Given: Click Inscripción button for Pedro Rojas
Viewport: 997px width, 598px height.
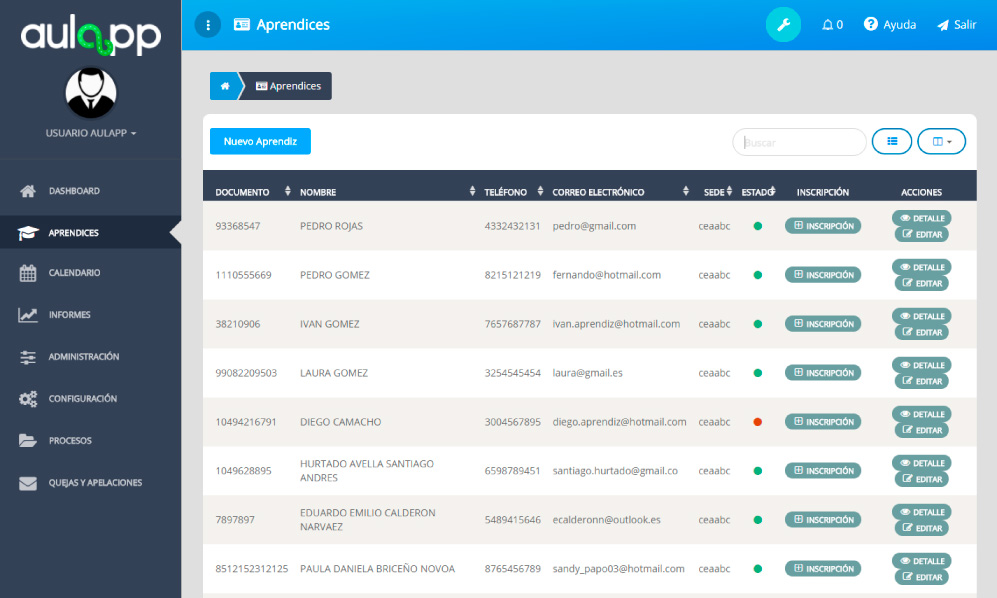Looking at the screenshot, I should pyautogui.click(x=822, y=226).
